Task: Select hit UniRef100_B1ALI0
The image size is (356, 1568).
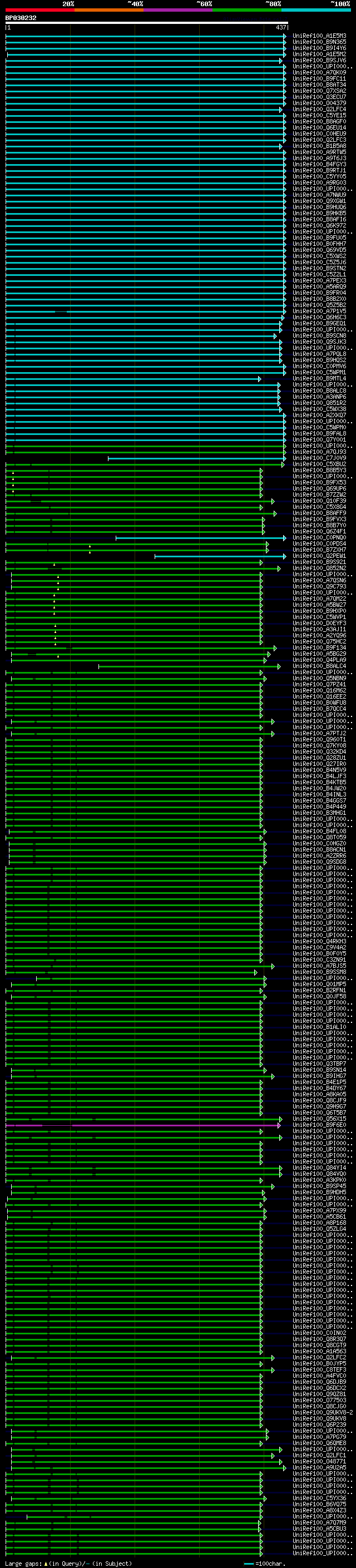Action: (319, 1027)
